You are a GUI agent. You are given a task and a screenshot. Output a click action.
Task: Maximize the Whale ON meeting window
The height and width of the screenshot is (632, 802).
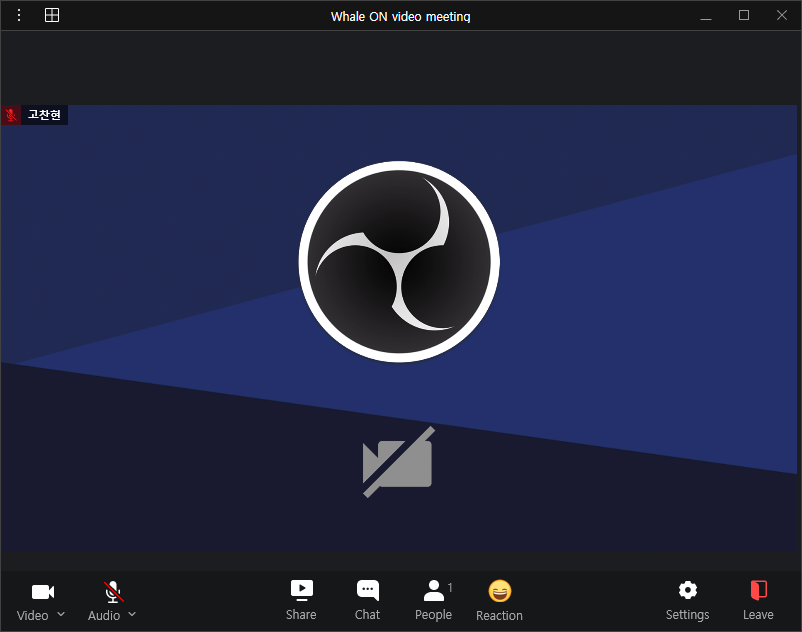[744, 15]
